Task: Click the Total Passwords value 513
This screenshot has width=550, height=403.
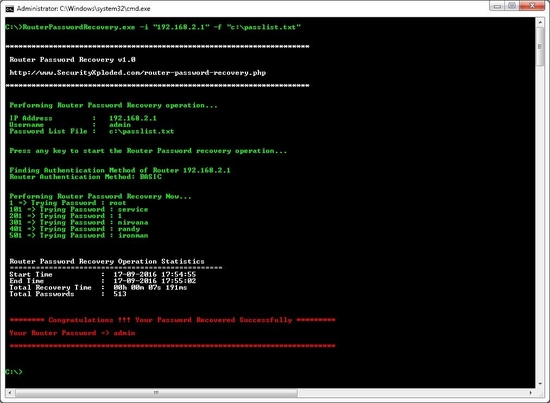Action: point(120,294)
